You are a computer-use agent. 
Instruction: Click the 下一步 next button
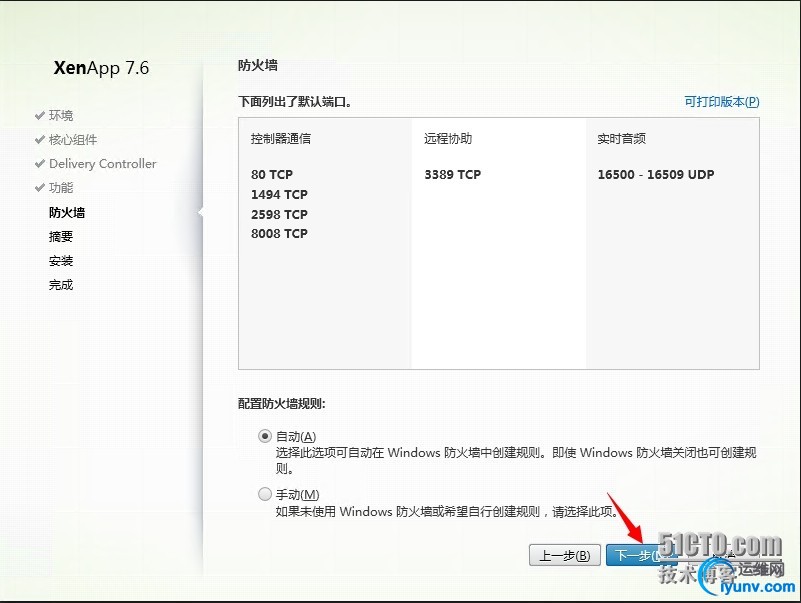pos(641,555)
